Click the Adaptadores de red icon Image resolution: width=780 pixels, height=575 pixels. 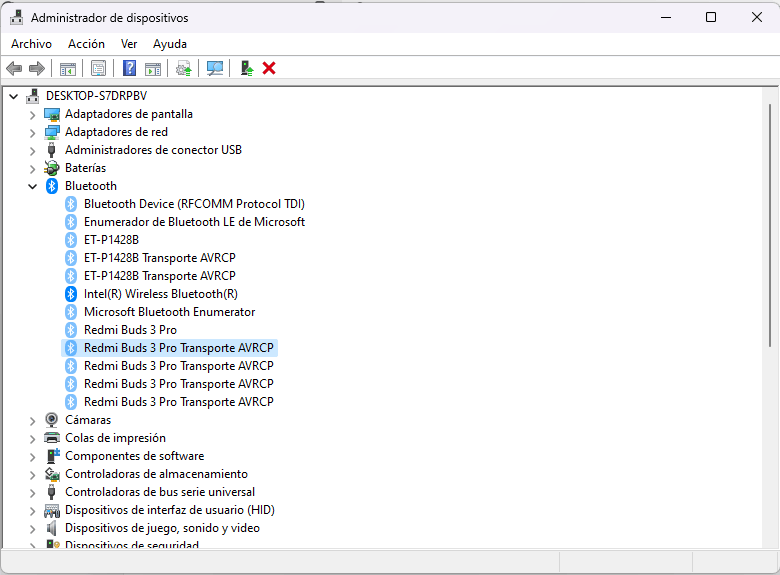52,132
